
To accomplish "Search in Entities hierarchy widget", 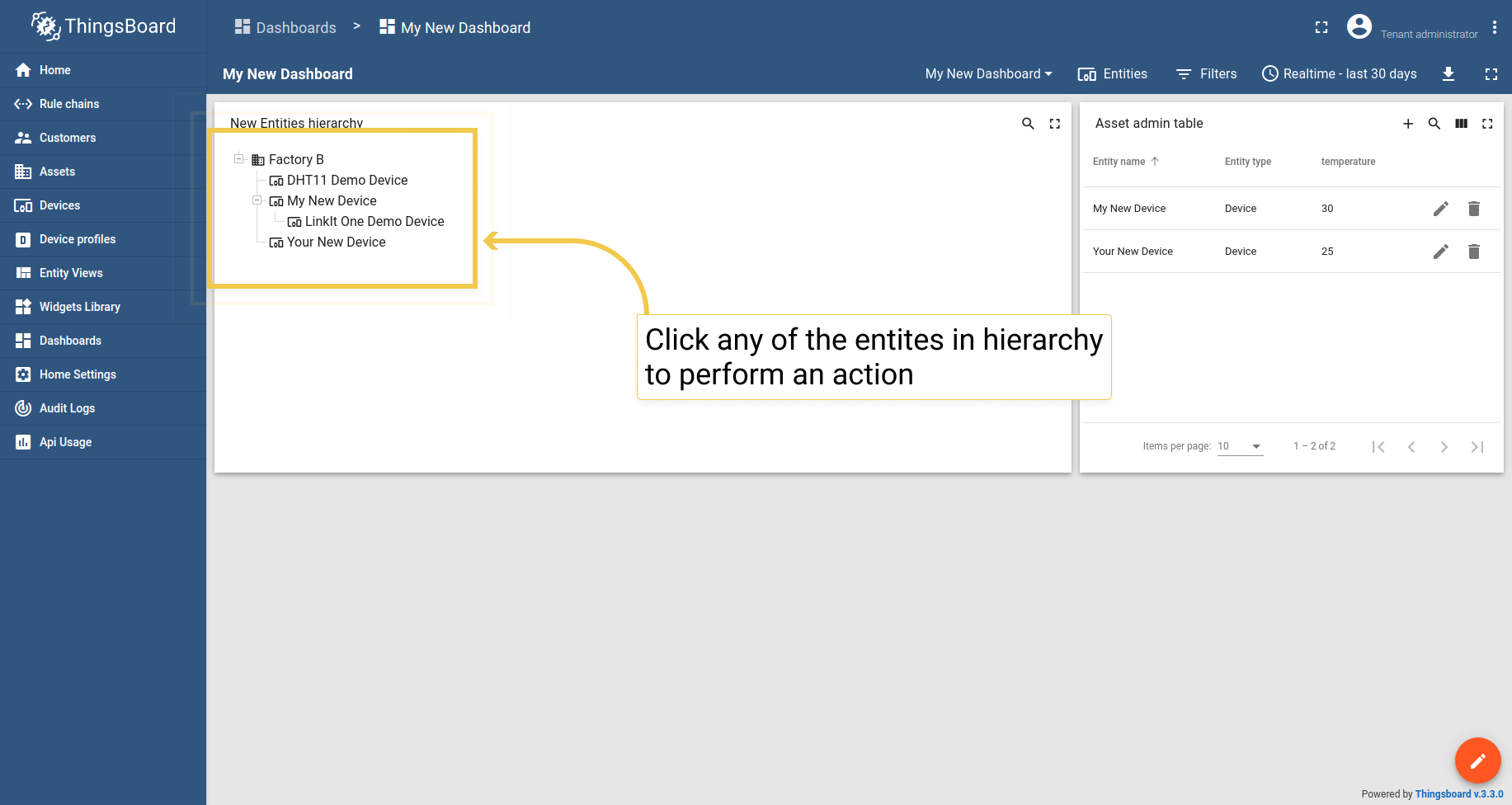I will (x=1028, y=124).
